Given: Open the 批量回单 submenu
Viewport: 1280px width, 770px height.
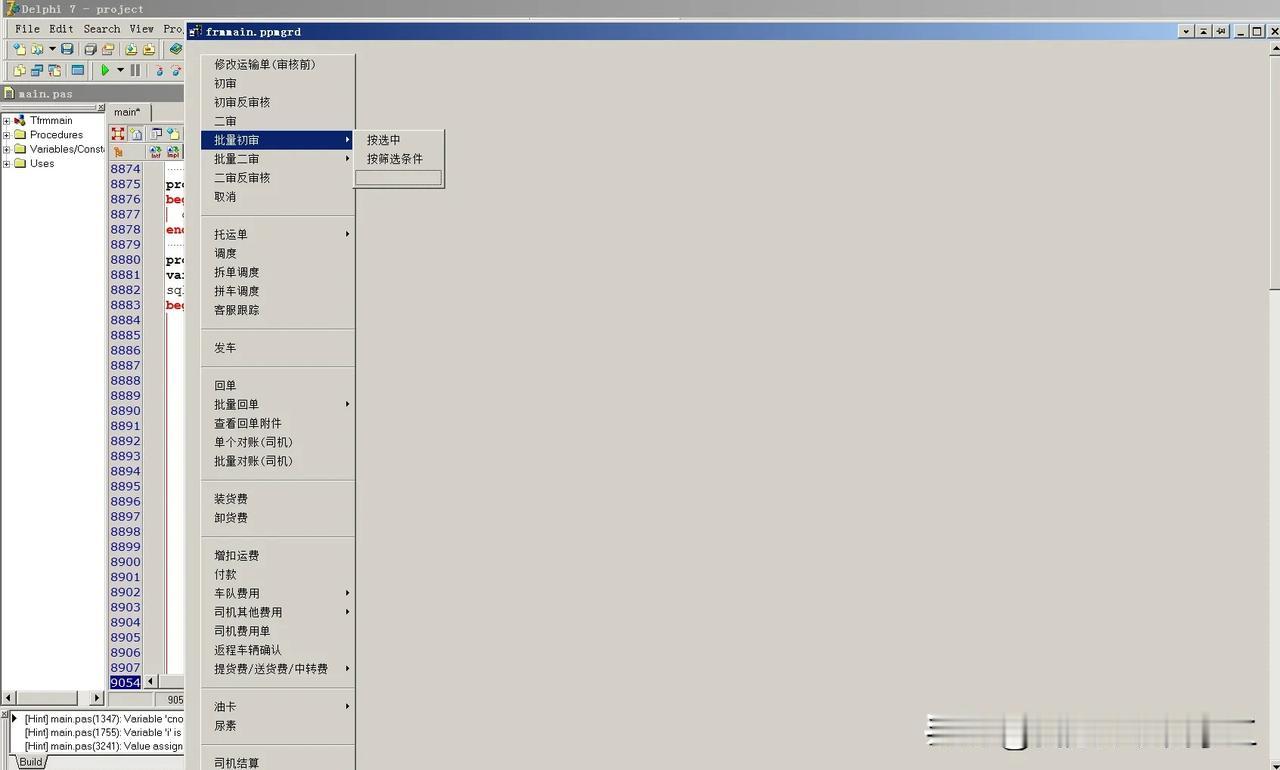Looking at the screenshot, I should click(278, 404).
